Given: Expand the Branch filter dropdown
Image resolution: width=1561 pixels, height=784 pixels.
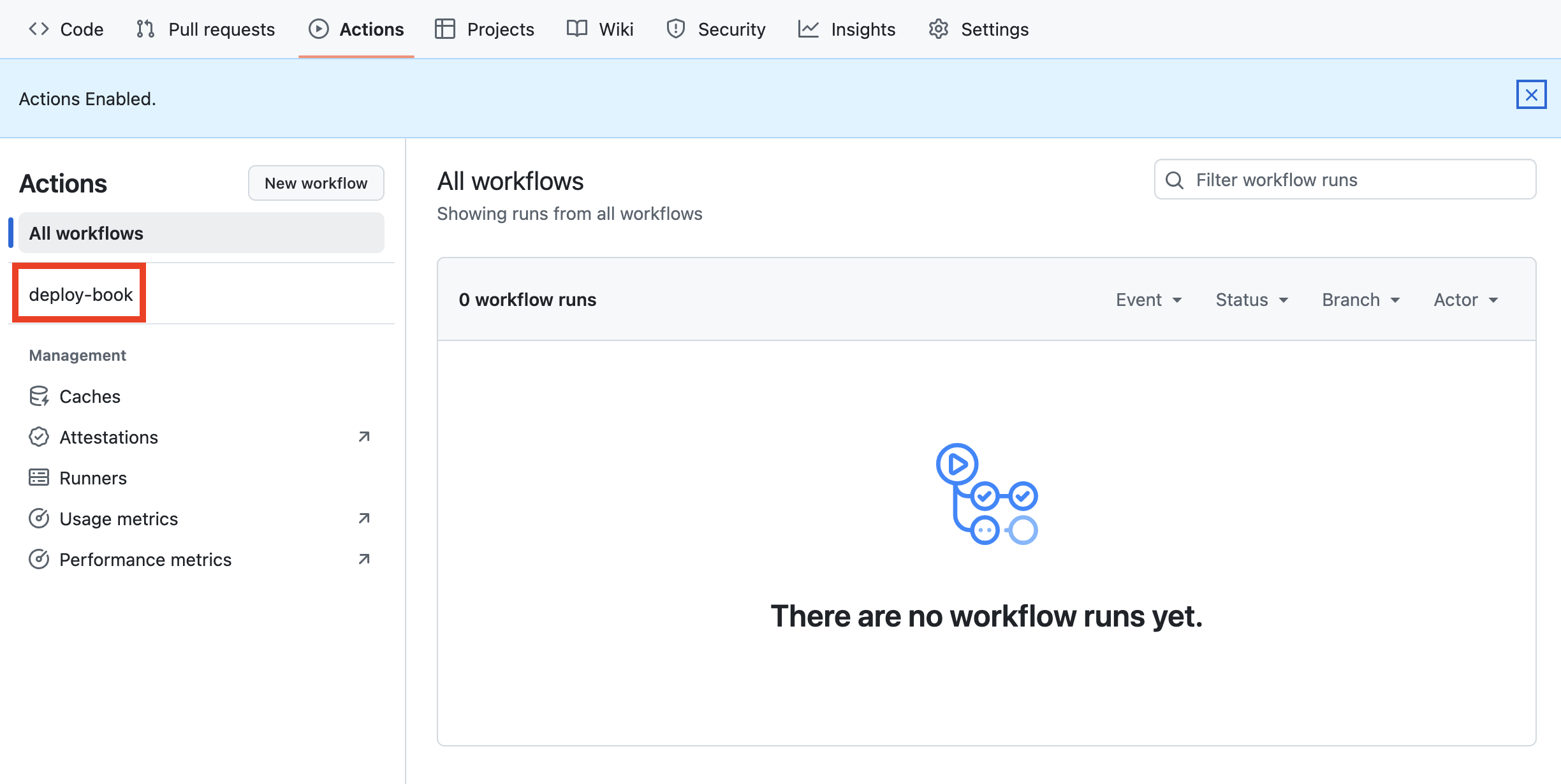Looking at the screenshot, I should click(1361, 300).
